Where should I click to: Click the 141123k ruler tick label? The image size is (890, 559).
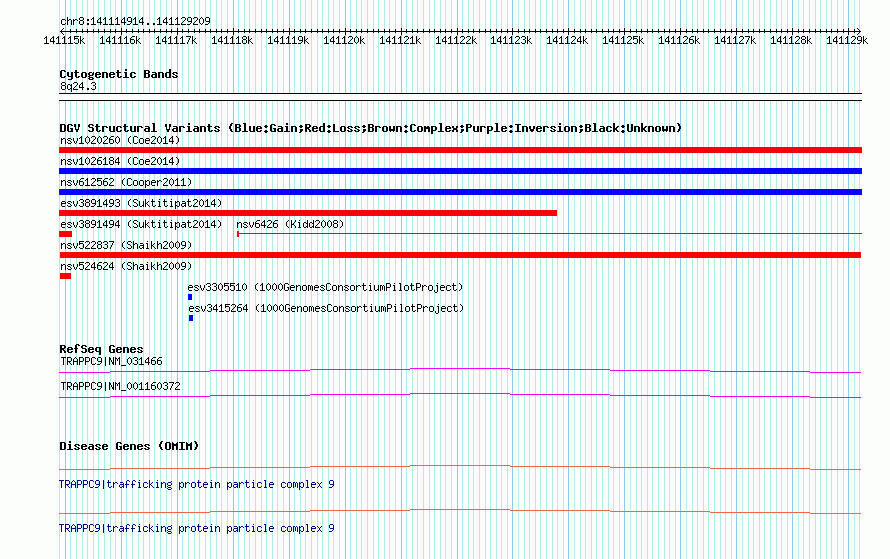[511, 41]
